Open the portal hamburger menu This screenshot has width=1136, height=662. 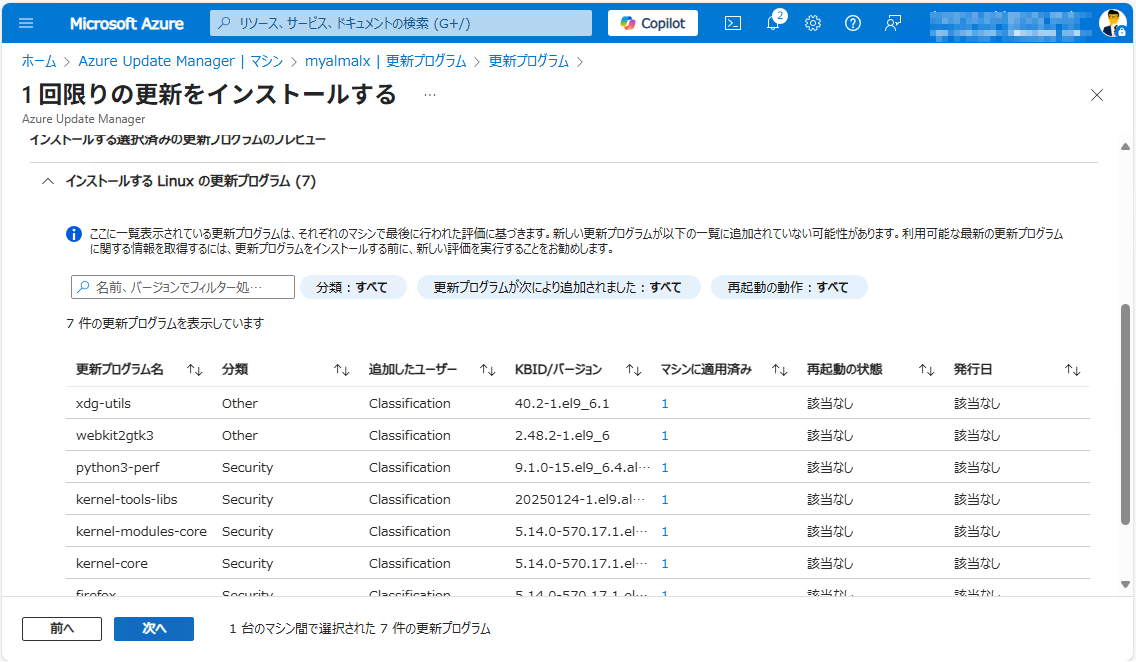(x=26, y=22)
